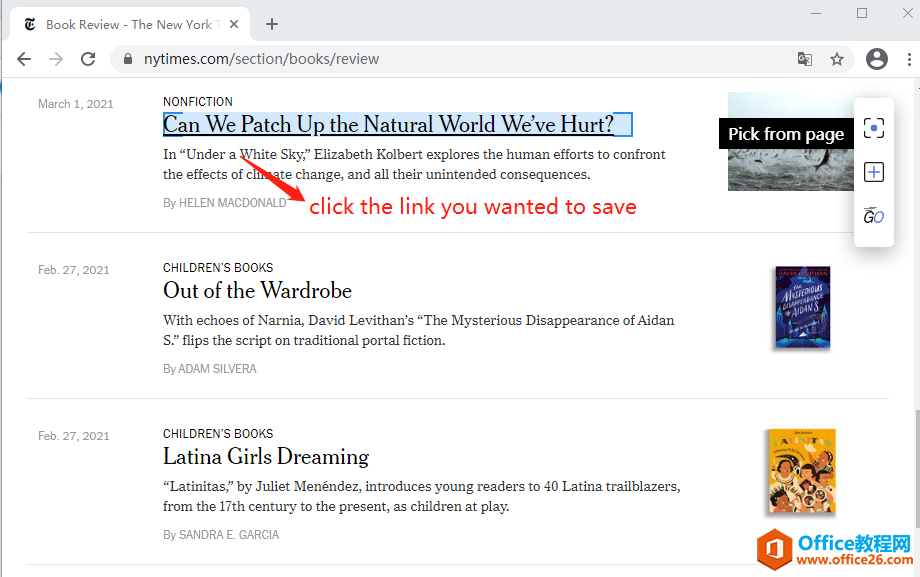Click the Latinitas book cover image
This screenshot has width=920, height=577.
pos(801,471)
